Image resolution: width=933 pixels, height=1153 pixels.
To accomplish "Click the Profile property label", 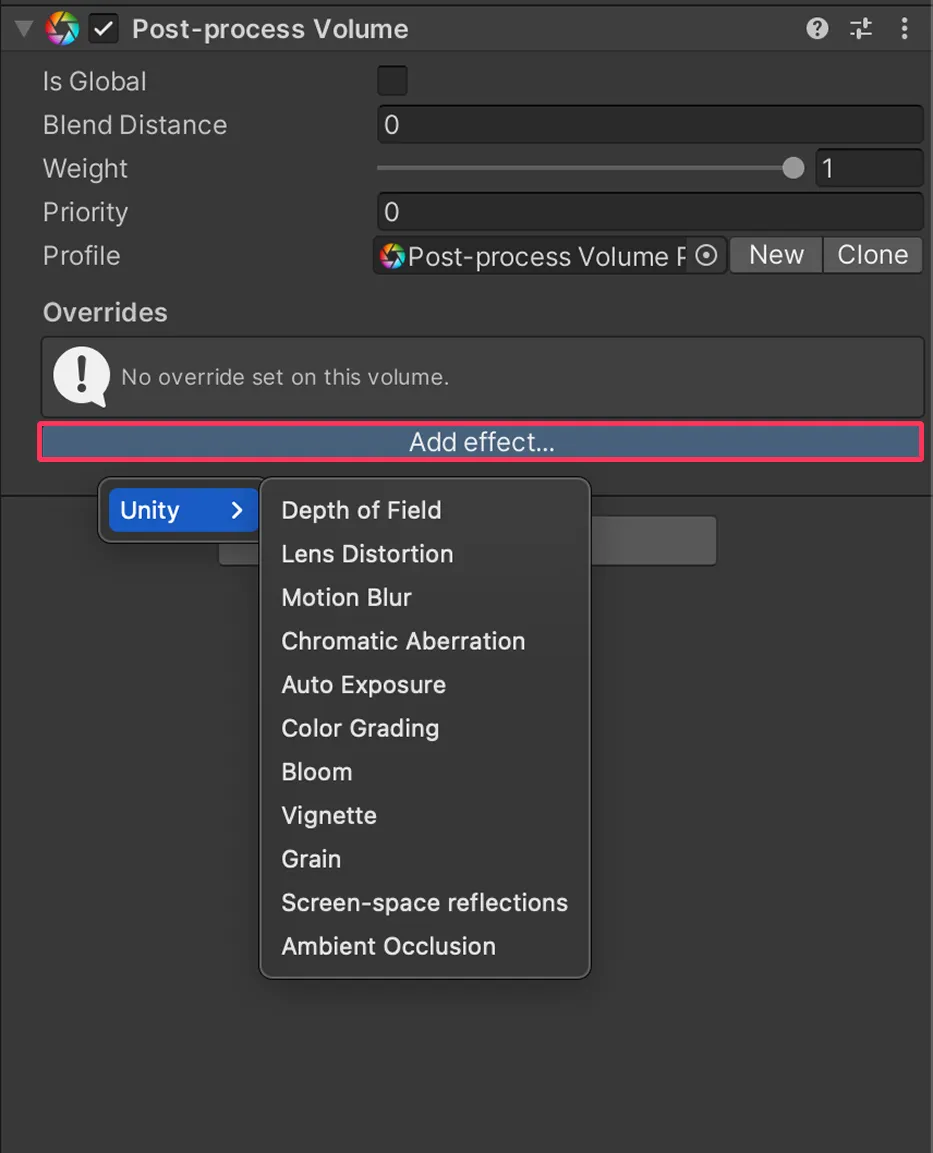I will (x=81, y=256).
